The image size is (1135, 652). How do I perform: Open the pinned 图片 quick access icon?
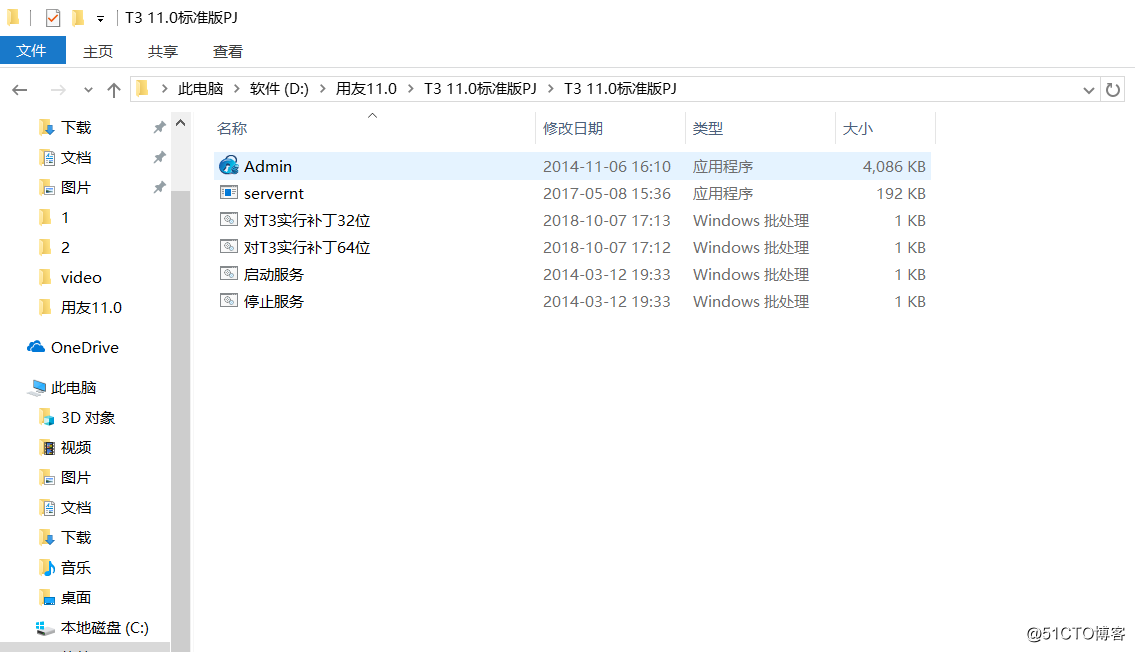click(46, 187)
